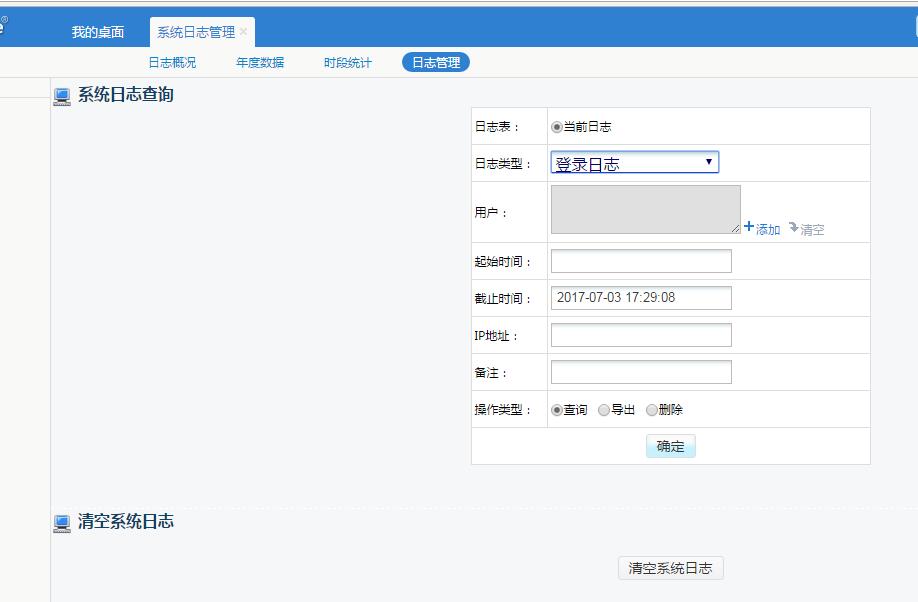Go to 年度数据 sub-tab

260,62
